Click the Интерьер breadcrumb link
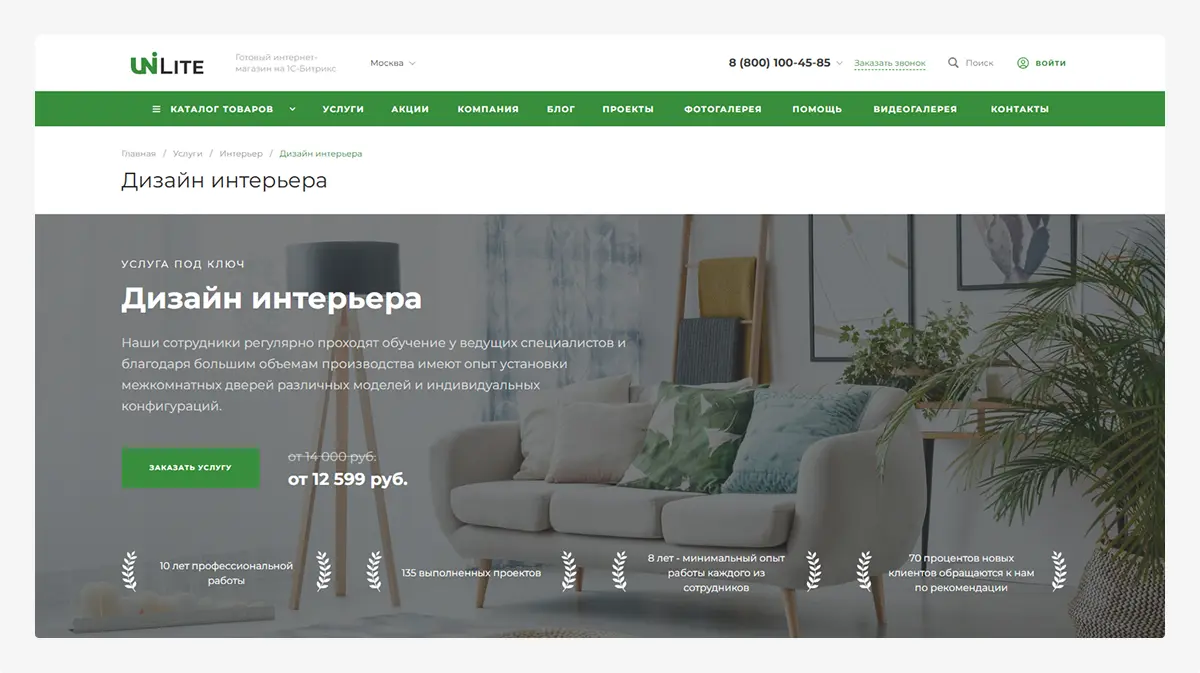This screenshot has width=1200, height=673. coord(241,154)
